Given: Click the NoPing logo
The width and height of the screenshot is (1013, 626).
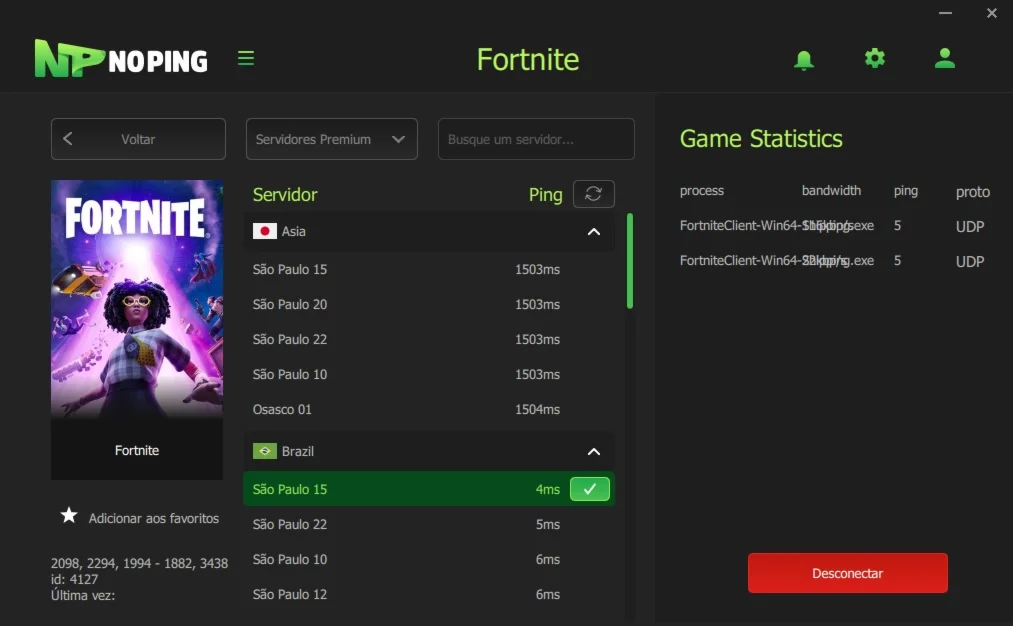Looking at the screenshot, I should tap(121, 59).
